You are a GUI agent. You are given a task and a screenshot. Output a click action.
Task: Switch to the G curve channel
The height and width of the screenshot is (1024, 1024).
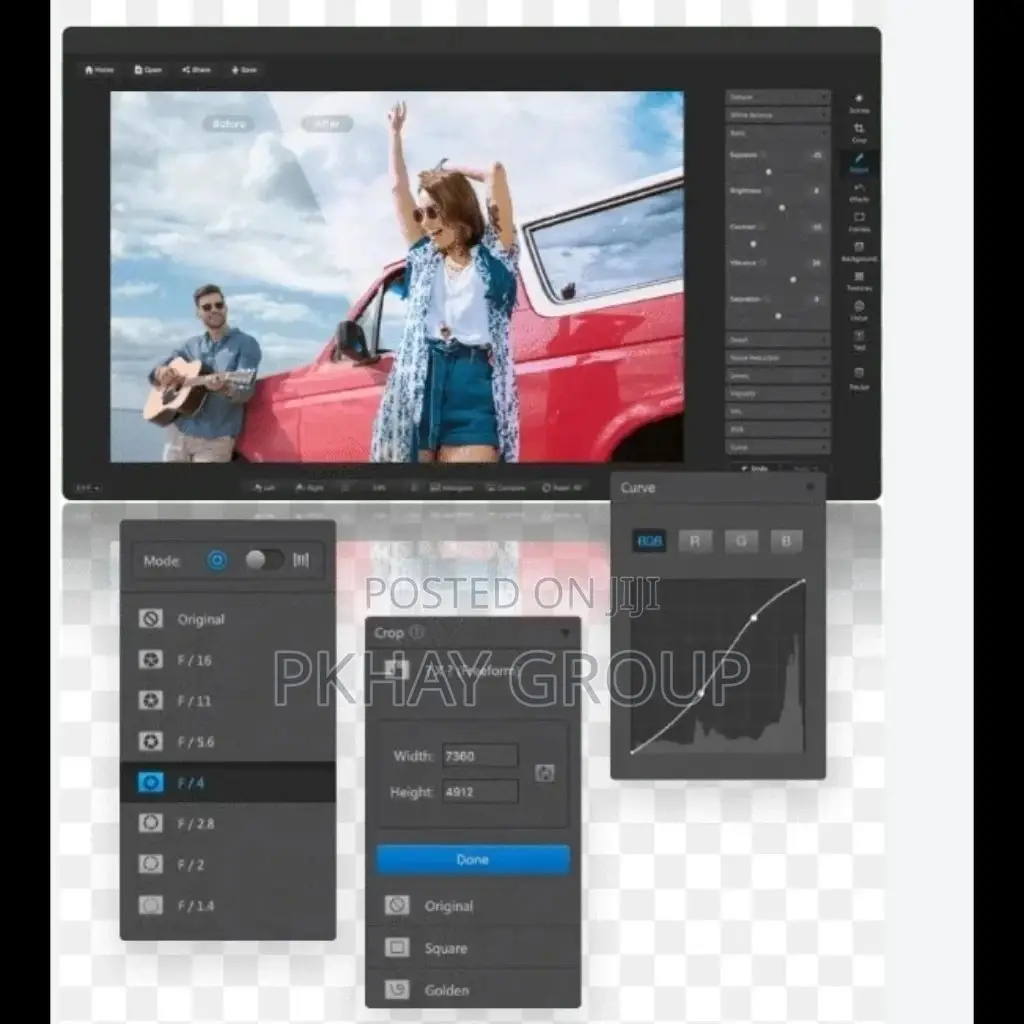tap(741, 541)
